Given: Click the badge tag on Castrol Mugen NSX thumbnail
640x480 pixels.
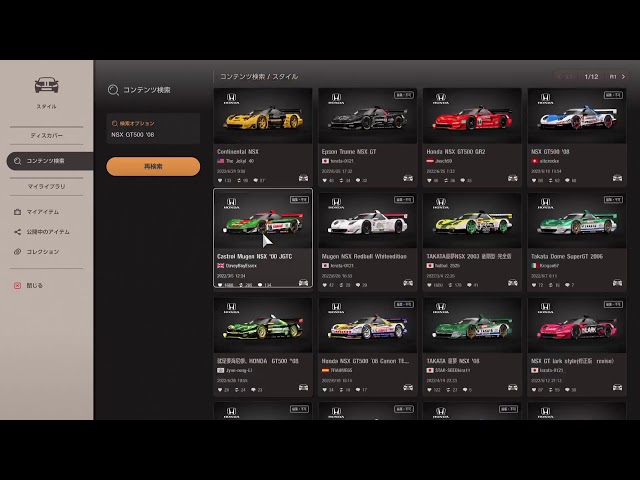Looking at the screenshot, I should pyautogui.click(x=299, y=200).
